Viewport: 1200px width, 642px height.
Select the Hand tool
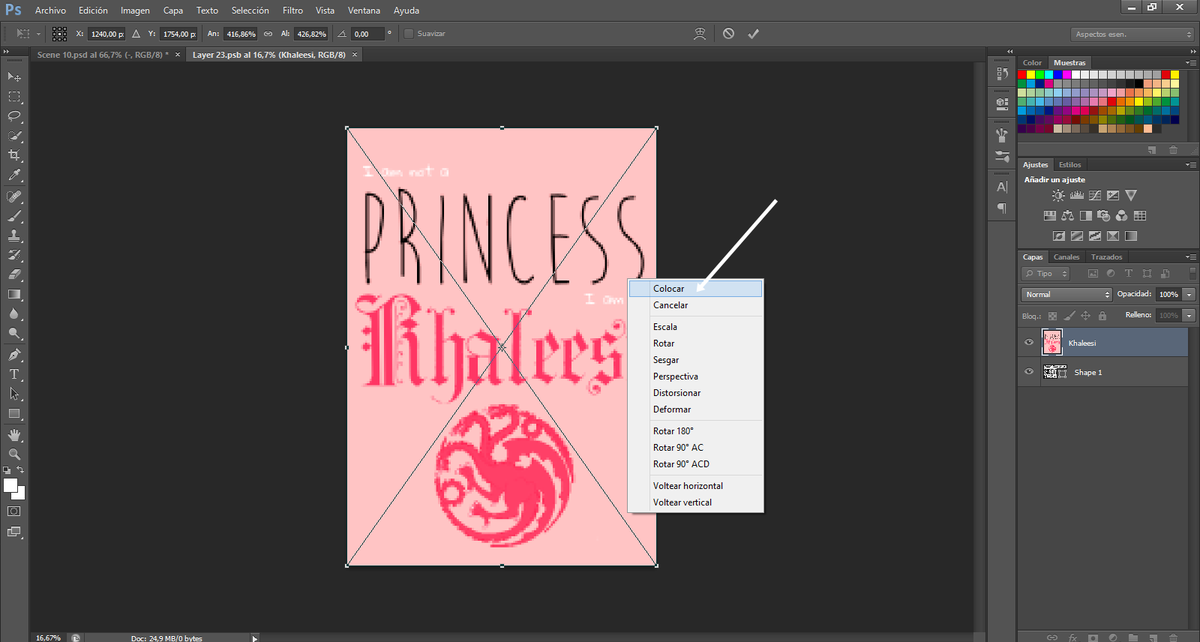[x=14, y=436]
